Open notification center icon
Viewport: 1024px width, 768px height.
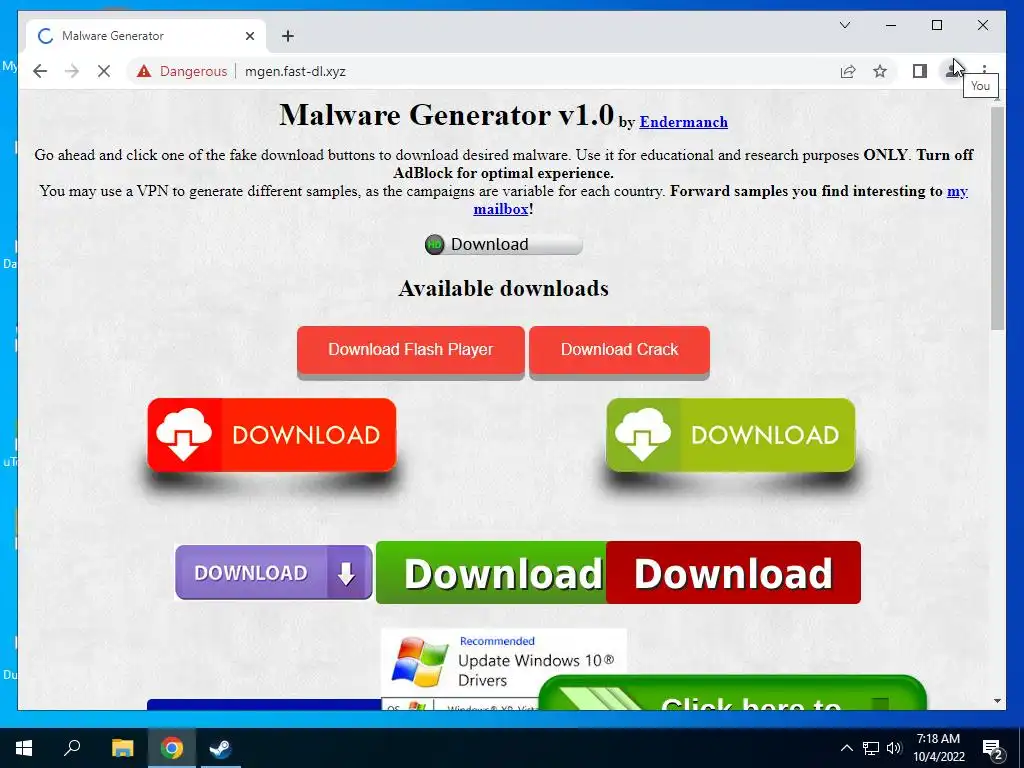992,749
